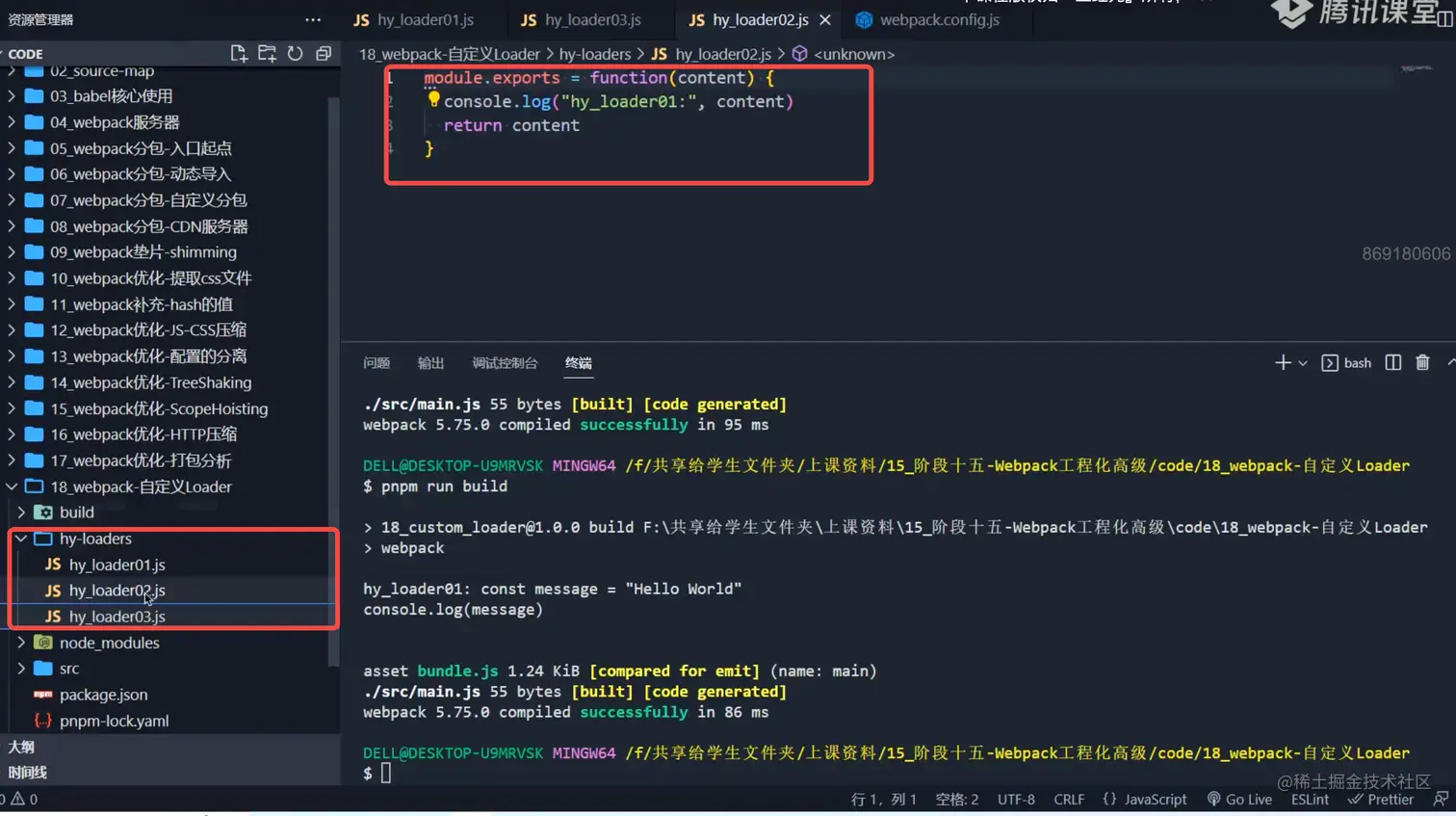The width and height of the screenshot is (1456, 816).
Task: Select the bash terminal indicator
Action: 1346,362
